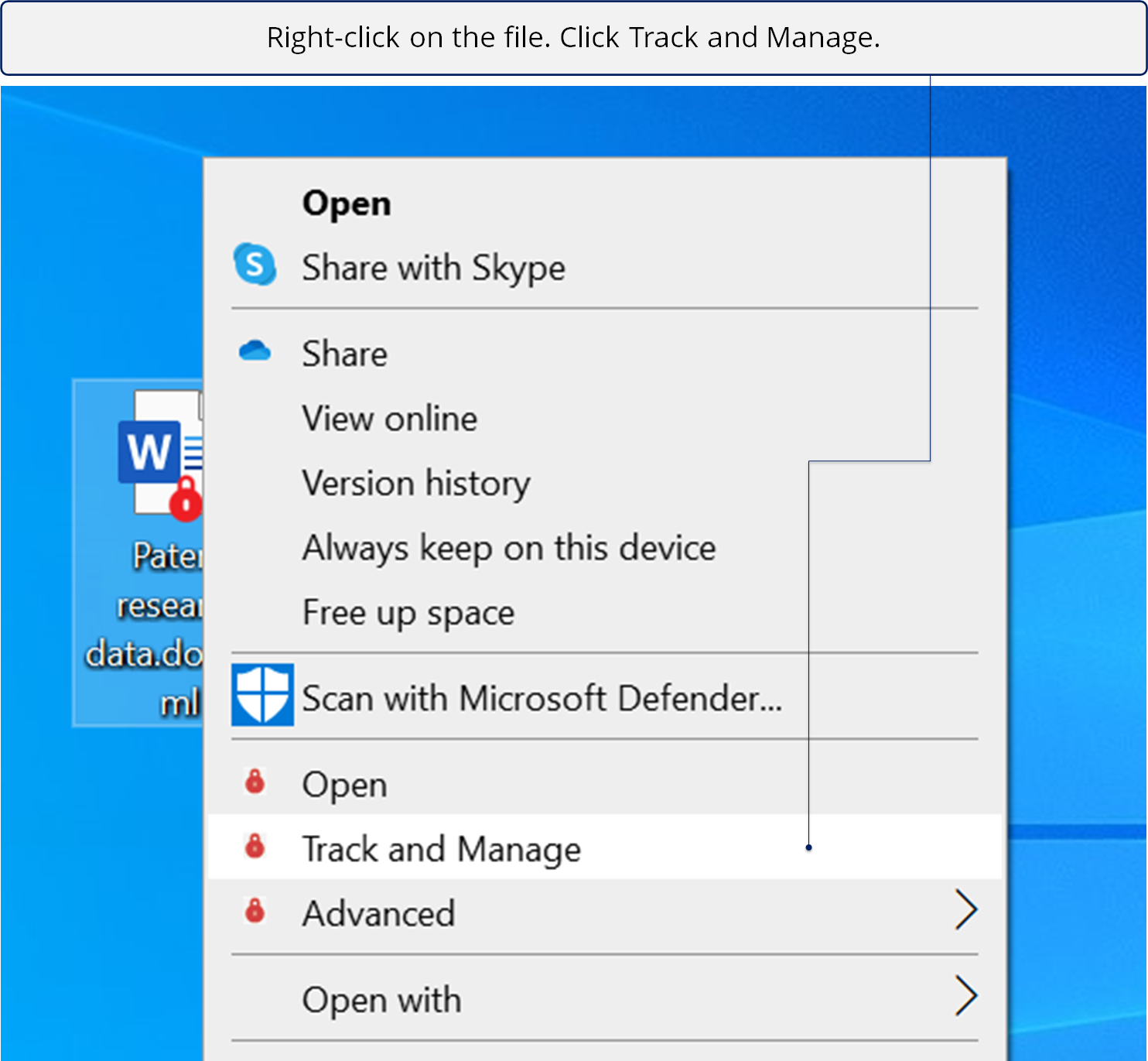Select Free up space option
This screenshot has height=1061, width=1148.
point(408,613)
